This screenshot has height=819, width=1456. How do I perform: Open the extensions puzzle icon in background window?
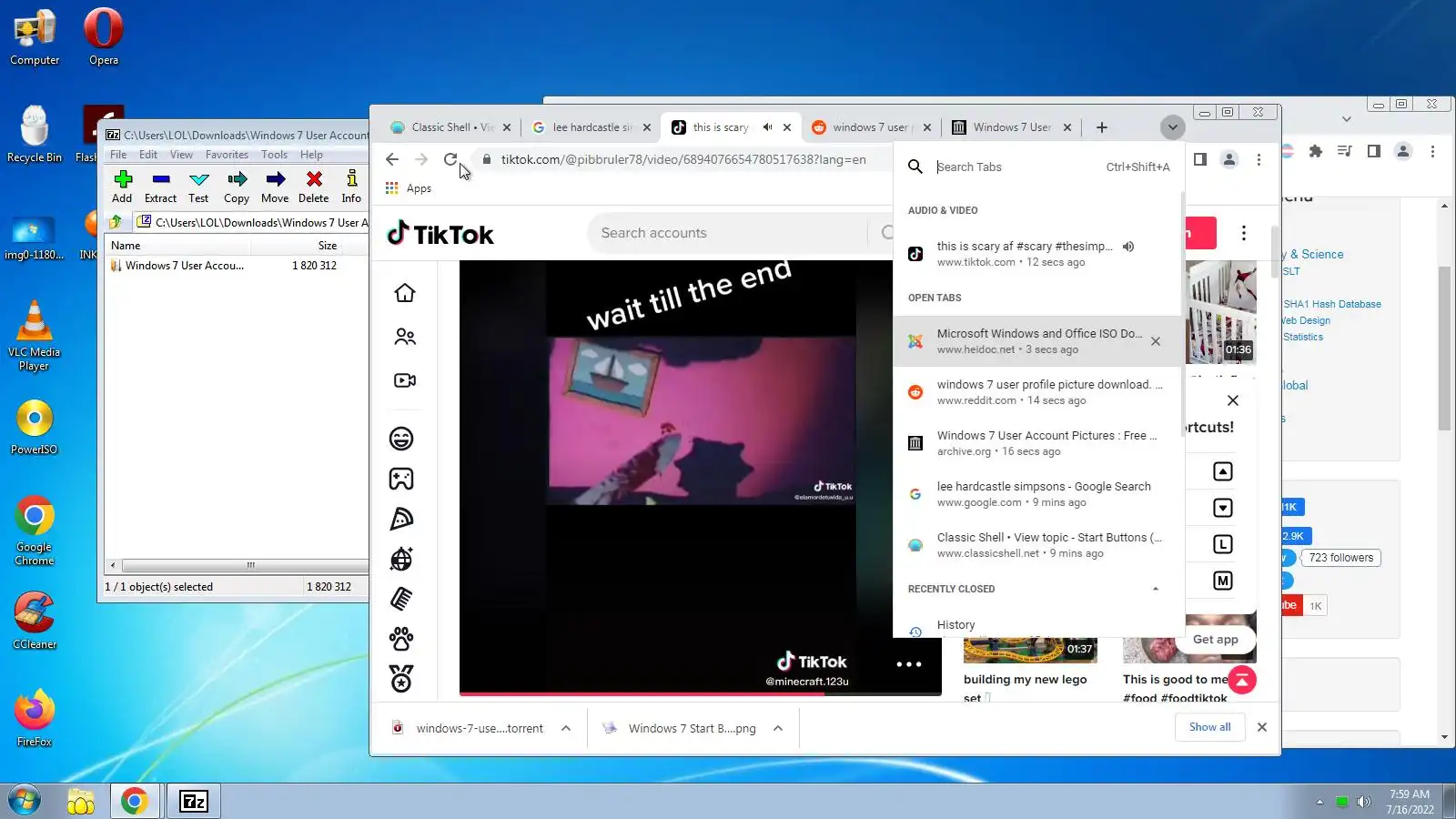click(x=1315, y=151)
